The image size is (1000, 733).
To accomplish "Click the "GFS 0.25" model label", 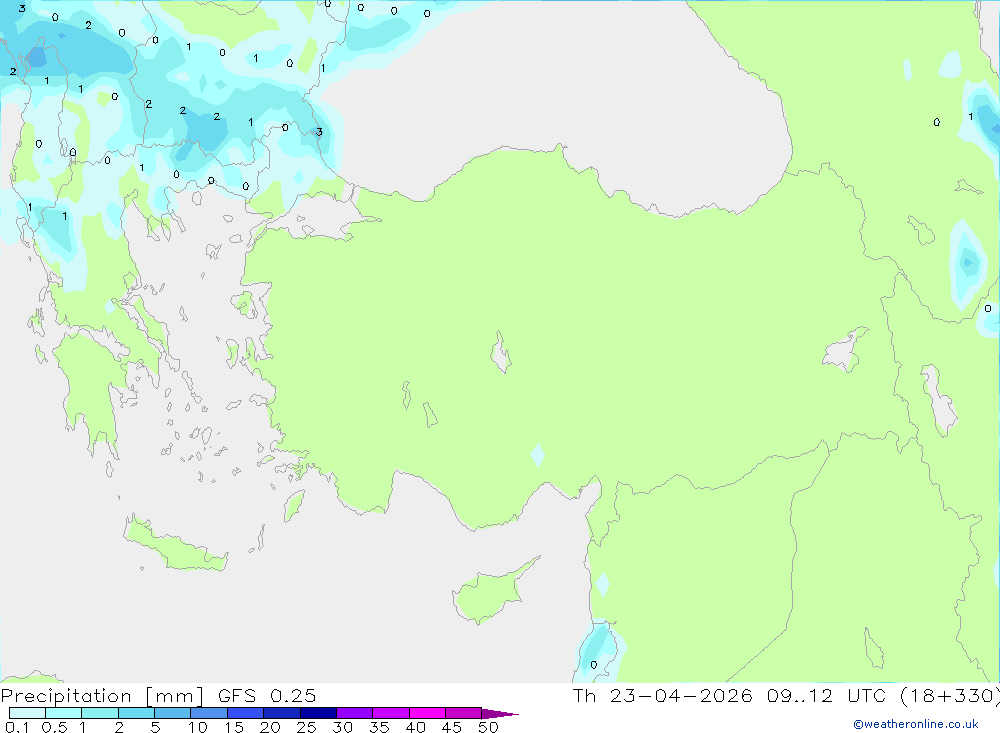I will pyautogui.click(x=267, y=695).
